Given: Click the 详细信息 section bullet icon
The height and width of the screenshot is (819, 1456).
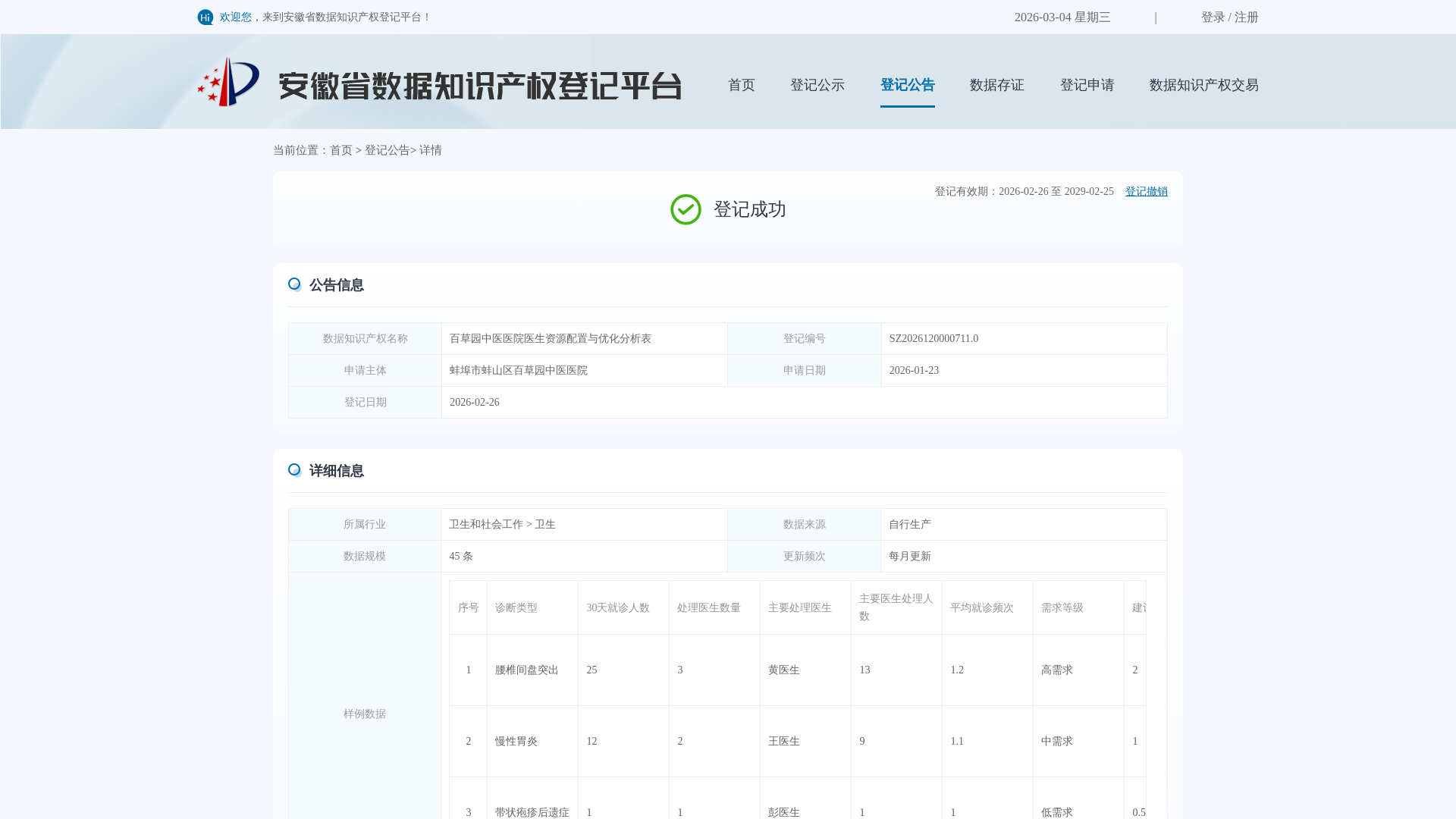Looking at the screenshot, I should tap(295, 470).
